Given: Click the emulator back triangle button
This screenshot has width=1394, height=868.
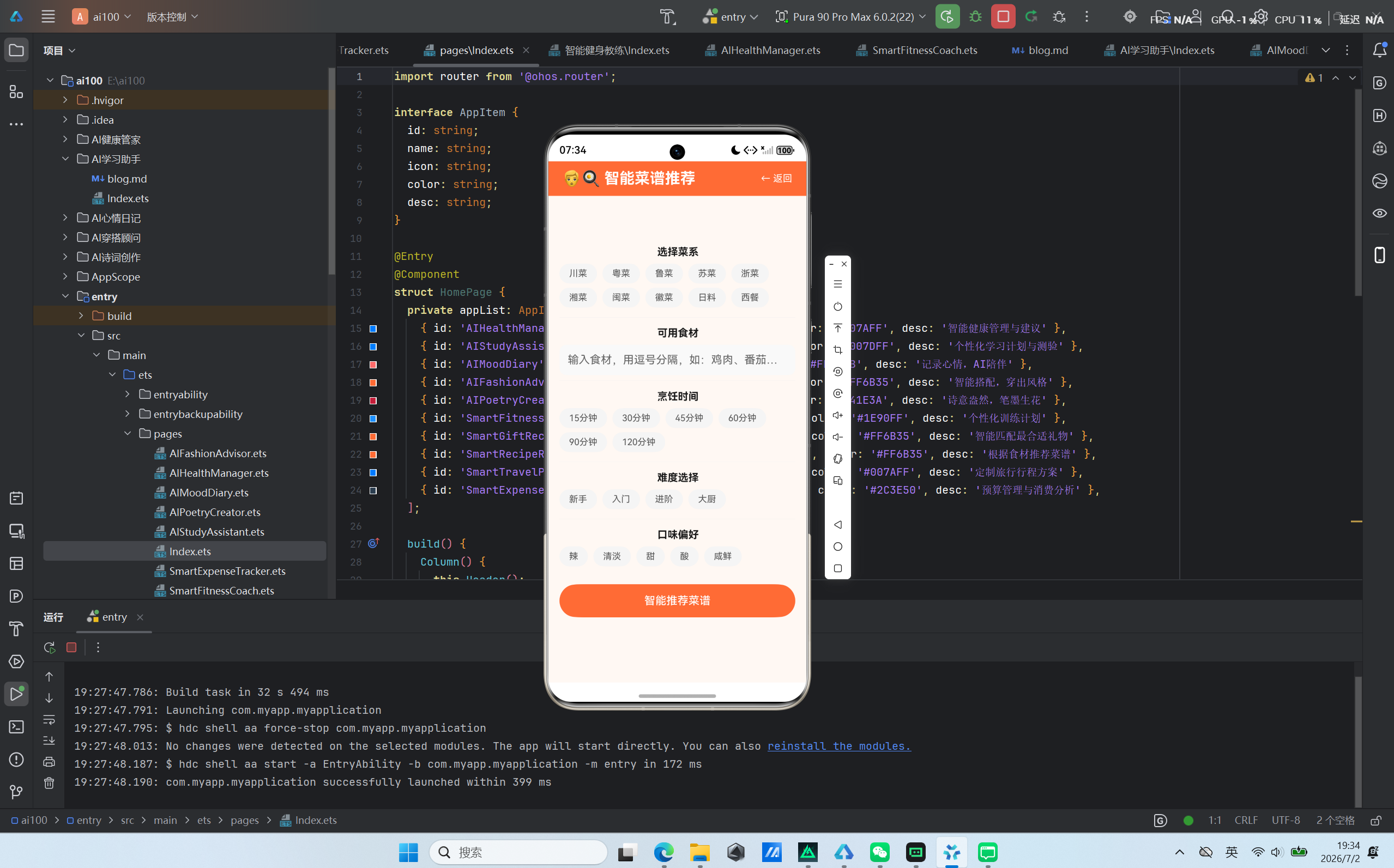Looking at the screenshot, I should click(x=837, y=524).
